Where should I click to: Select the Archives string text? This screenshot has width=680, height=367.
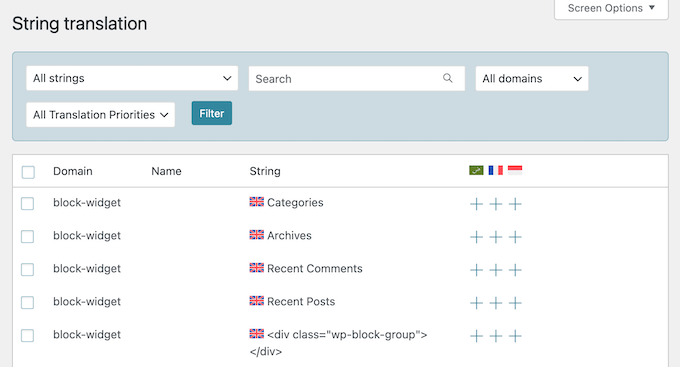tap(289, 236)
